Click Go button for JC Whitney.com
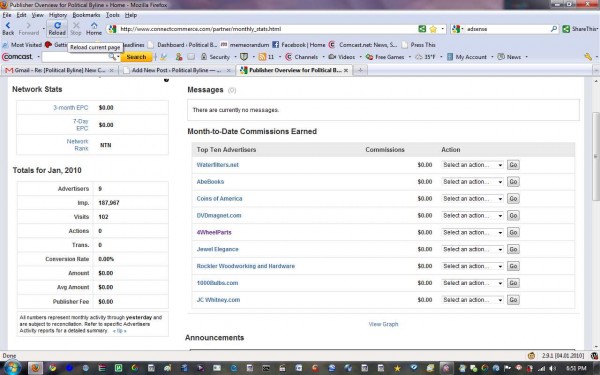600x375 pixels. 513,300
